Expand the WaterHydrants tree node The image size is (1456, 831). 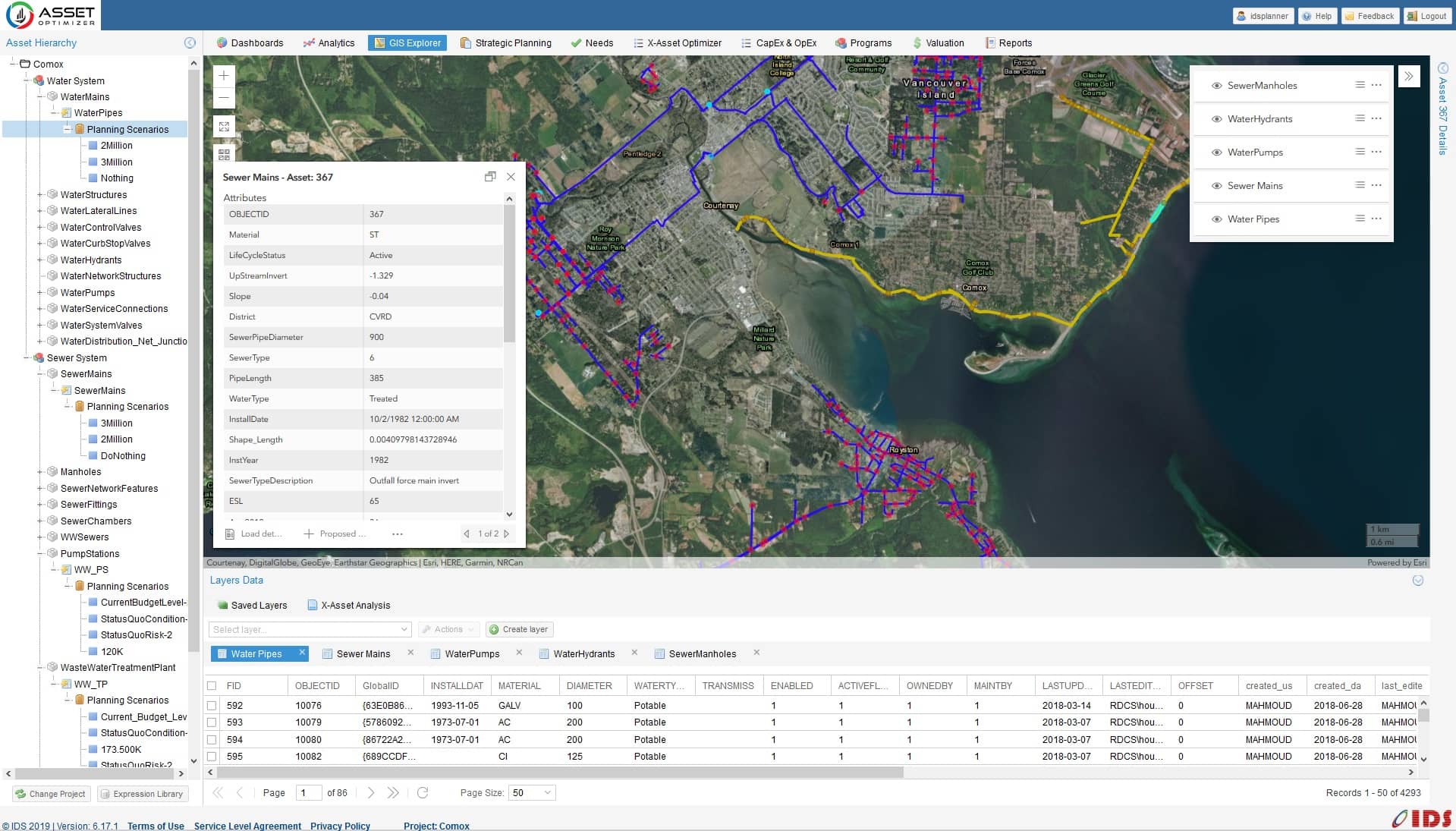[x=39, y=260]
